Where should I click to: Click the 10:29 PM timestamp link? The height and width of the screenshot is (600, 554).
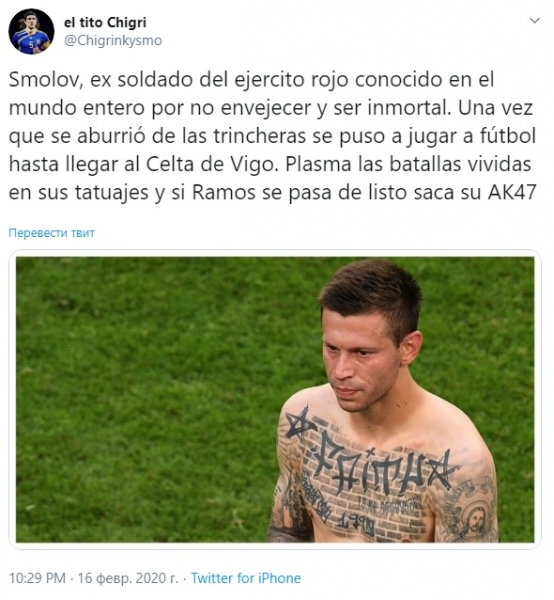click(37, 578)
